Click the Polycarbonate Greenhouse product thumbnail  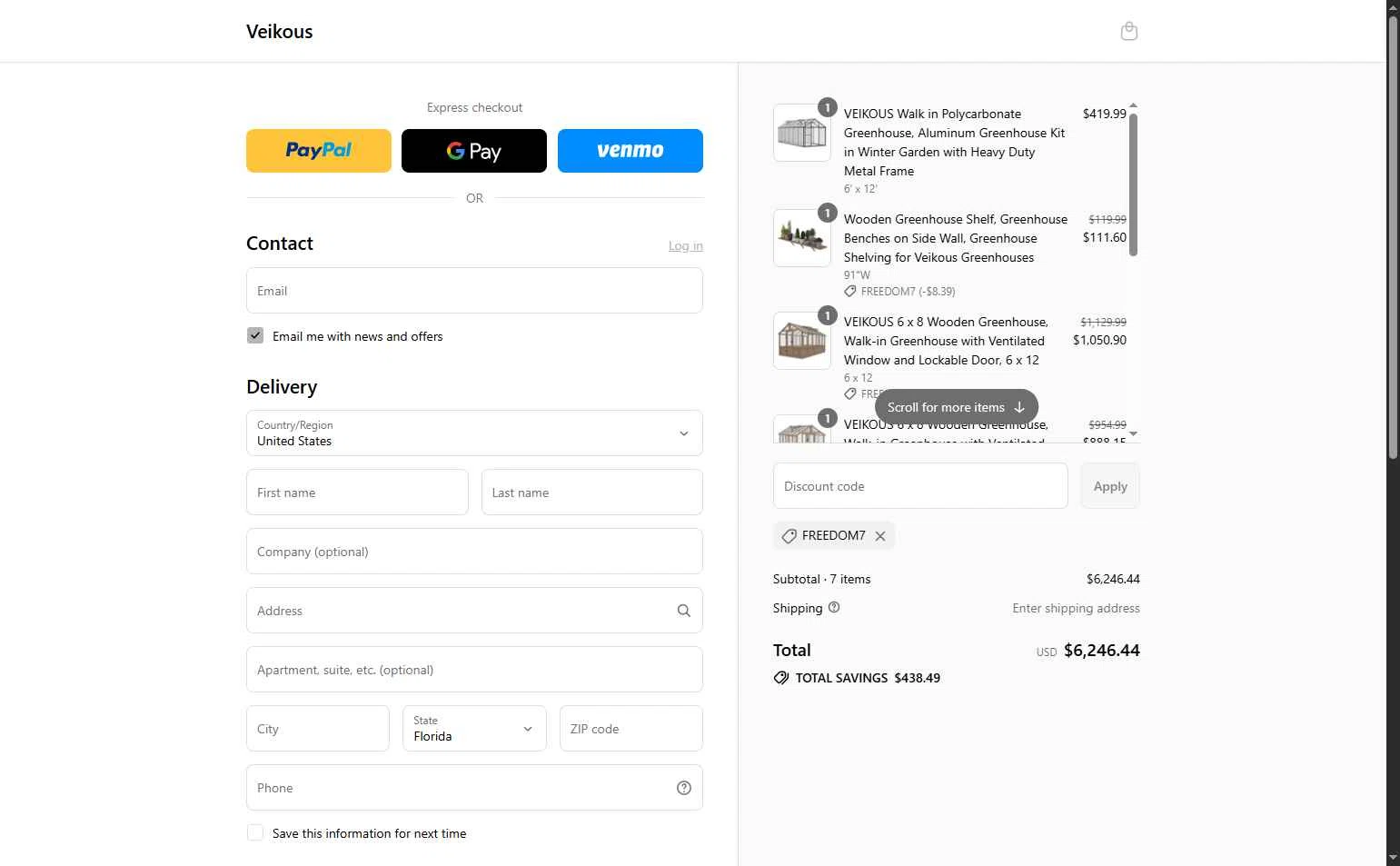coord(802,133)
